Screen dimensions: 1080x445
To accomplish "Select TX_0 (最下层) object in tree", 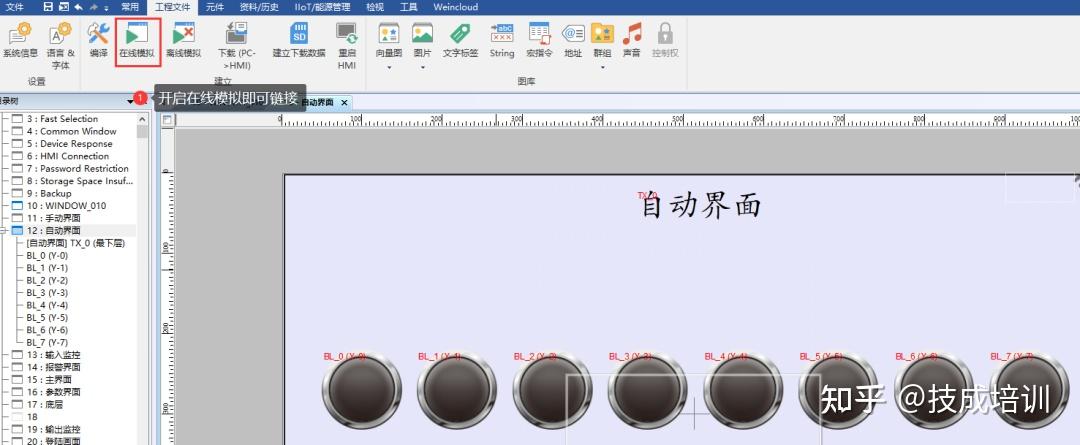I will tap(76, 243).
